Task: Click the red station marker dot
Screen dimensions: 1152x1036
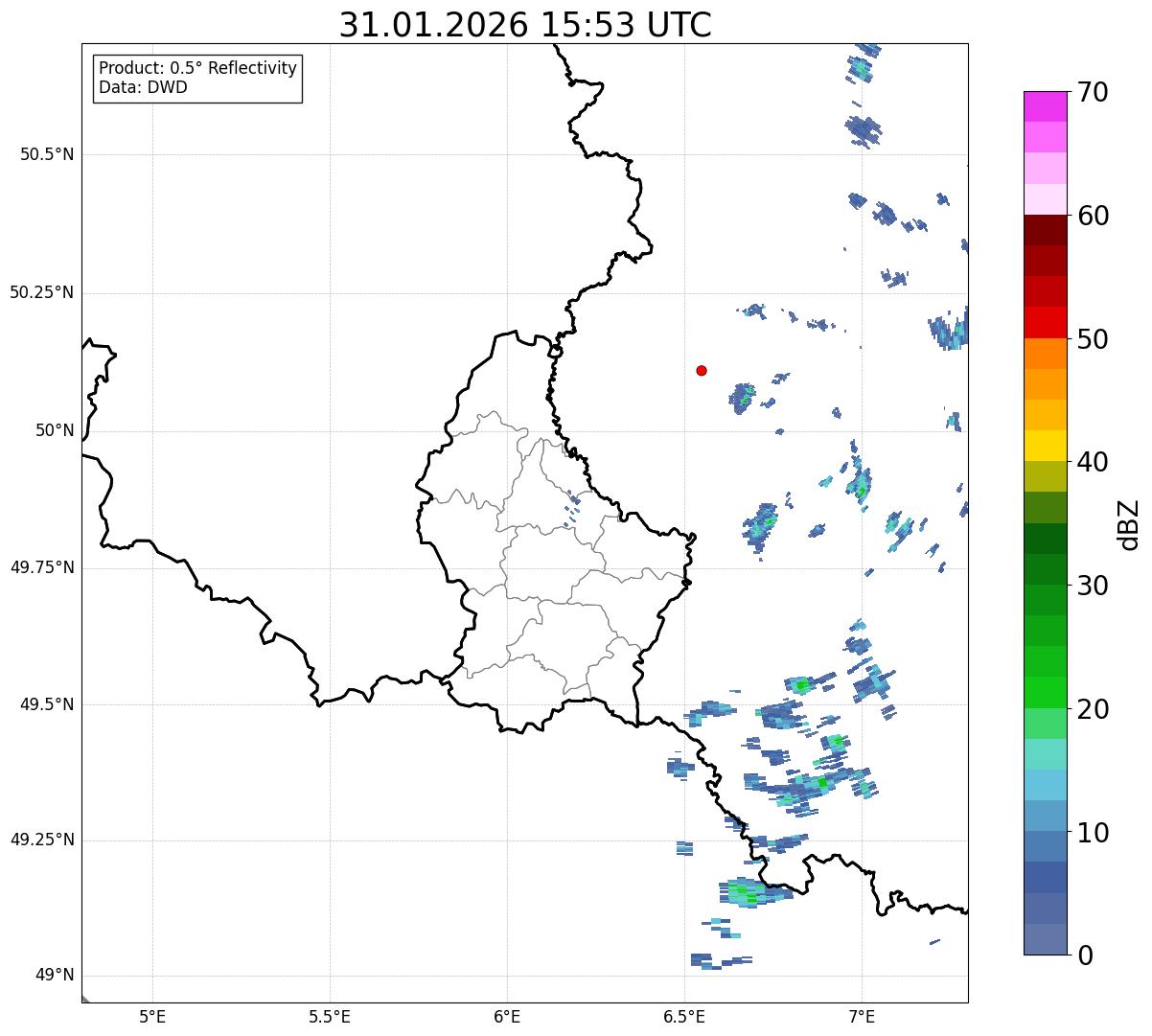Action: click(x=702, y=370)
